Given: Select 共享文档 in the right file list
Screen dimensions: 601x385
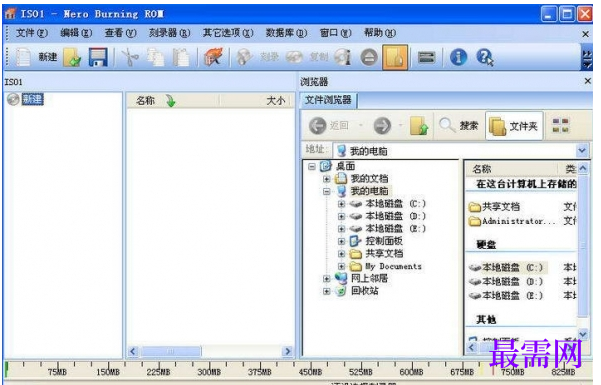Looking at the screenshot, I should (494, 207).
